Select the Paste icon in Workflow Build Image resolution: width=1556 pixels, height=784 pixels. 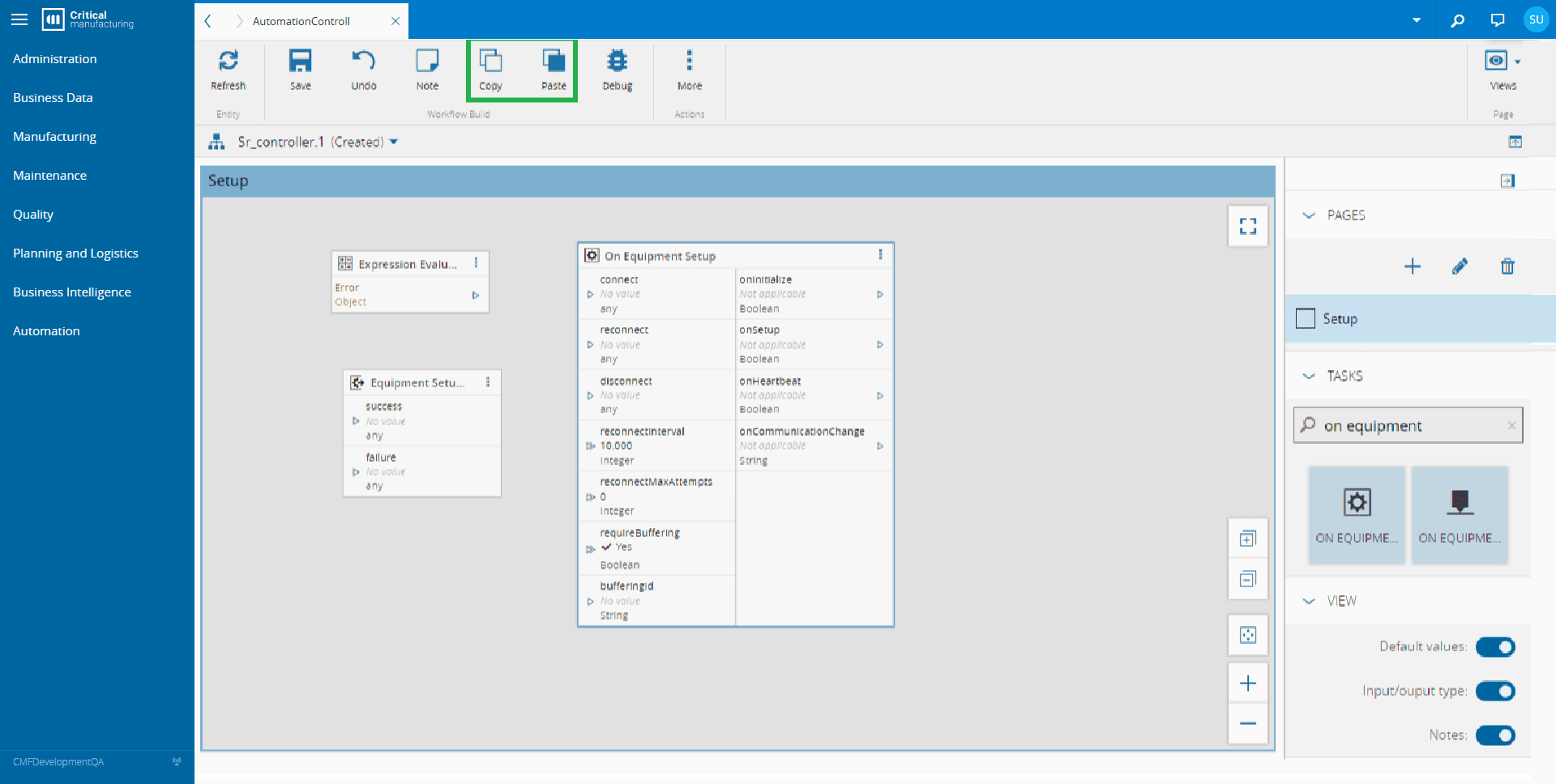[x=554, y=69]
